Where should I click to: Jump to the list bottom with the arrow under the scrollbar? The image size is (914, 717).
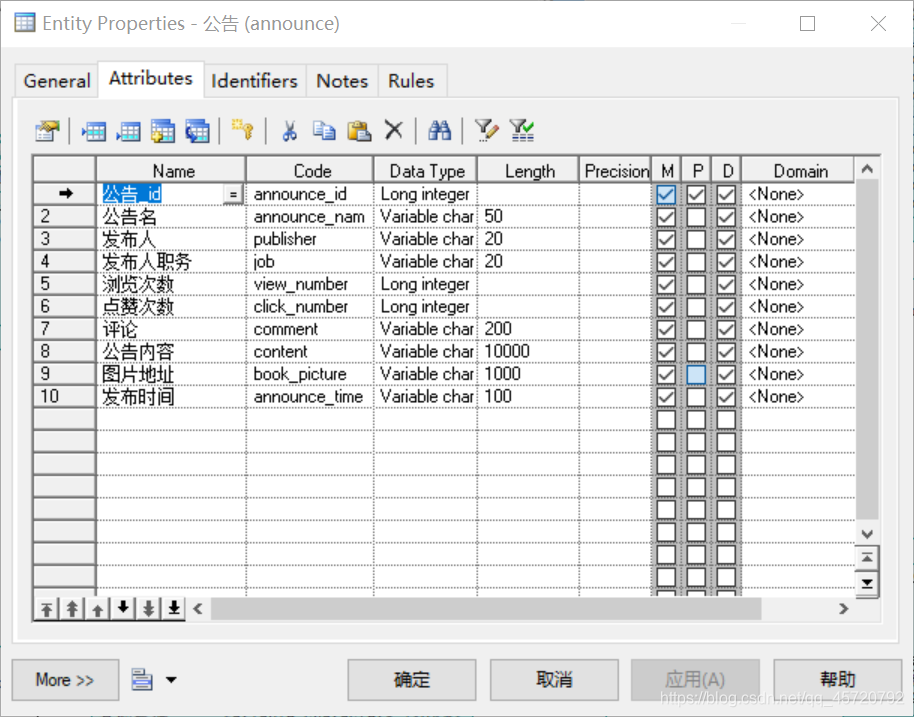(x=867, y=584)
